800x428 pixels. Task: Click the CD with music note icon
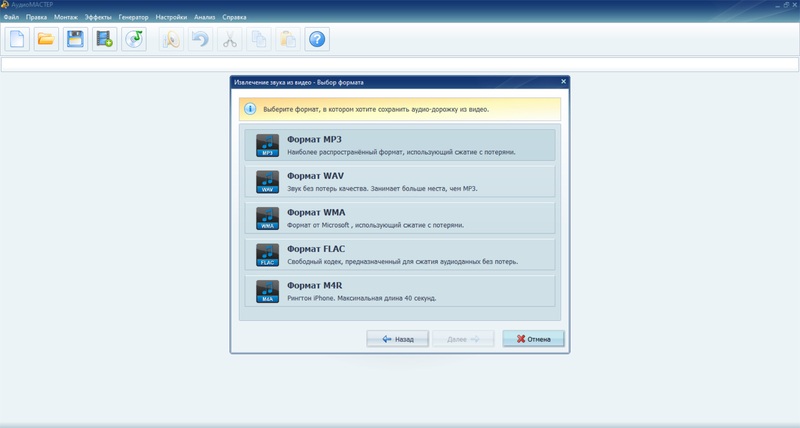(133, 39)
